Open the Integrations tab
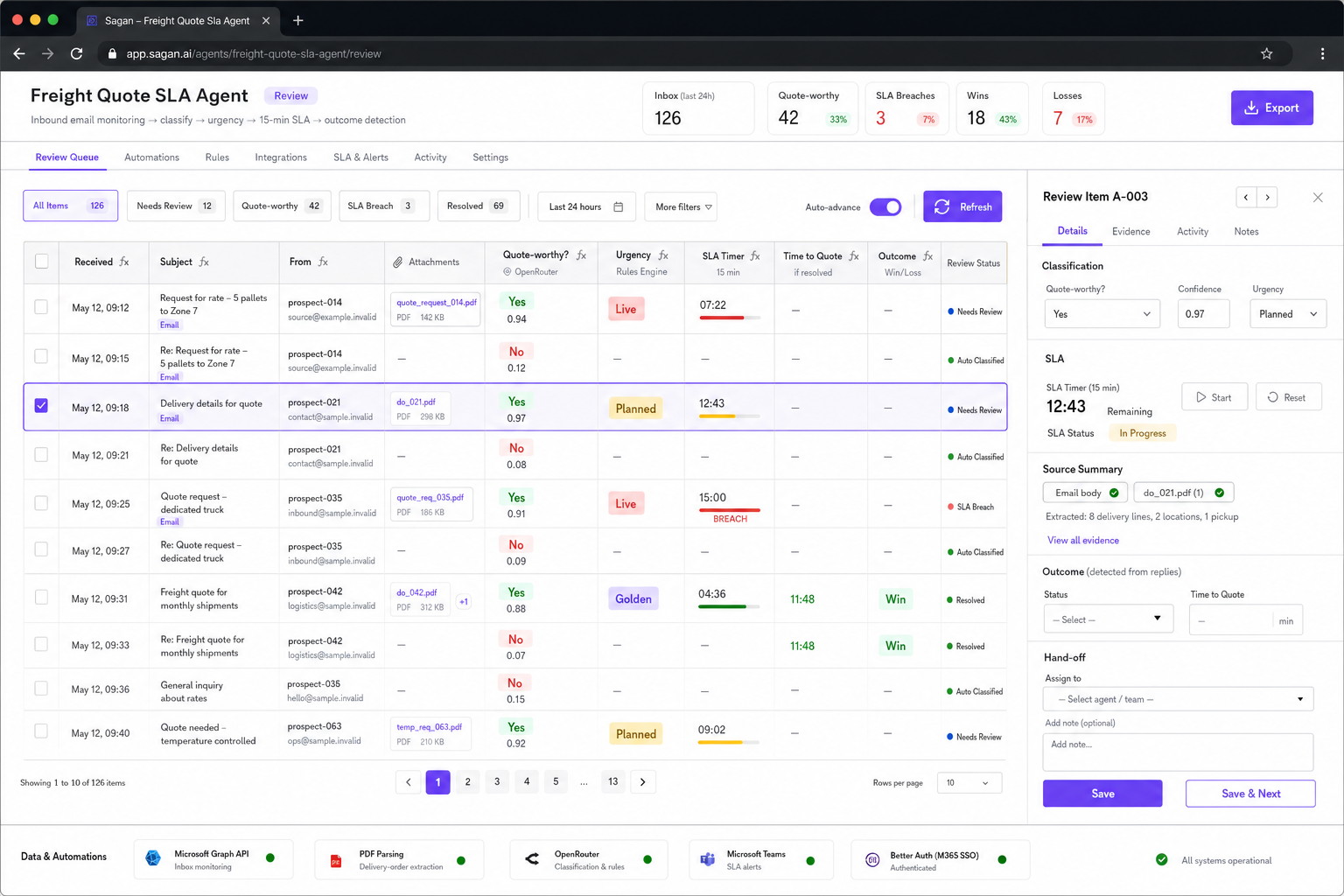The width and height of the screenshot is (1344, 896). [281, 157]
